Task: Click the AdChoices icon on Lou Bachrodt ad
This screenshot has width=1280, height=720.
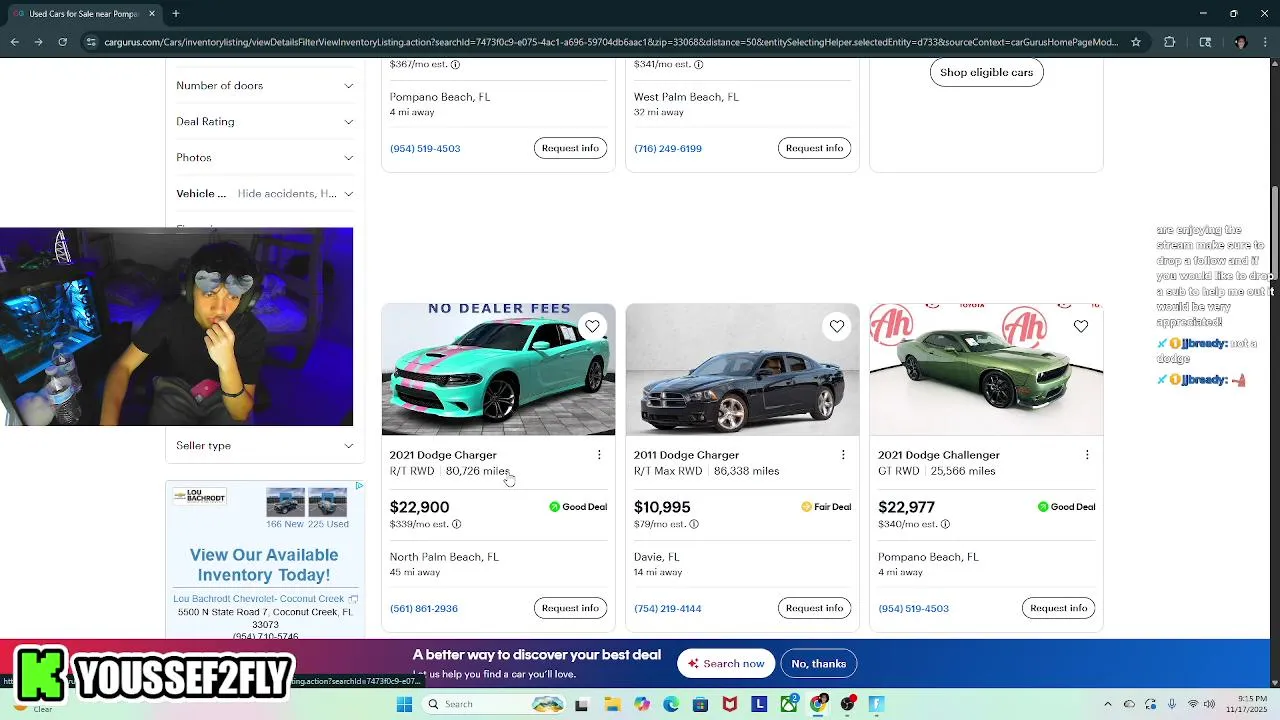Action: coord(358,486)
